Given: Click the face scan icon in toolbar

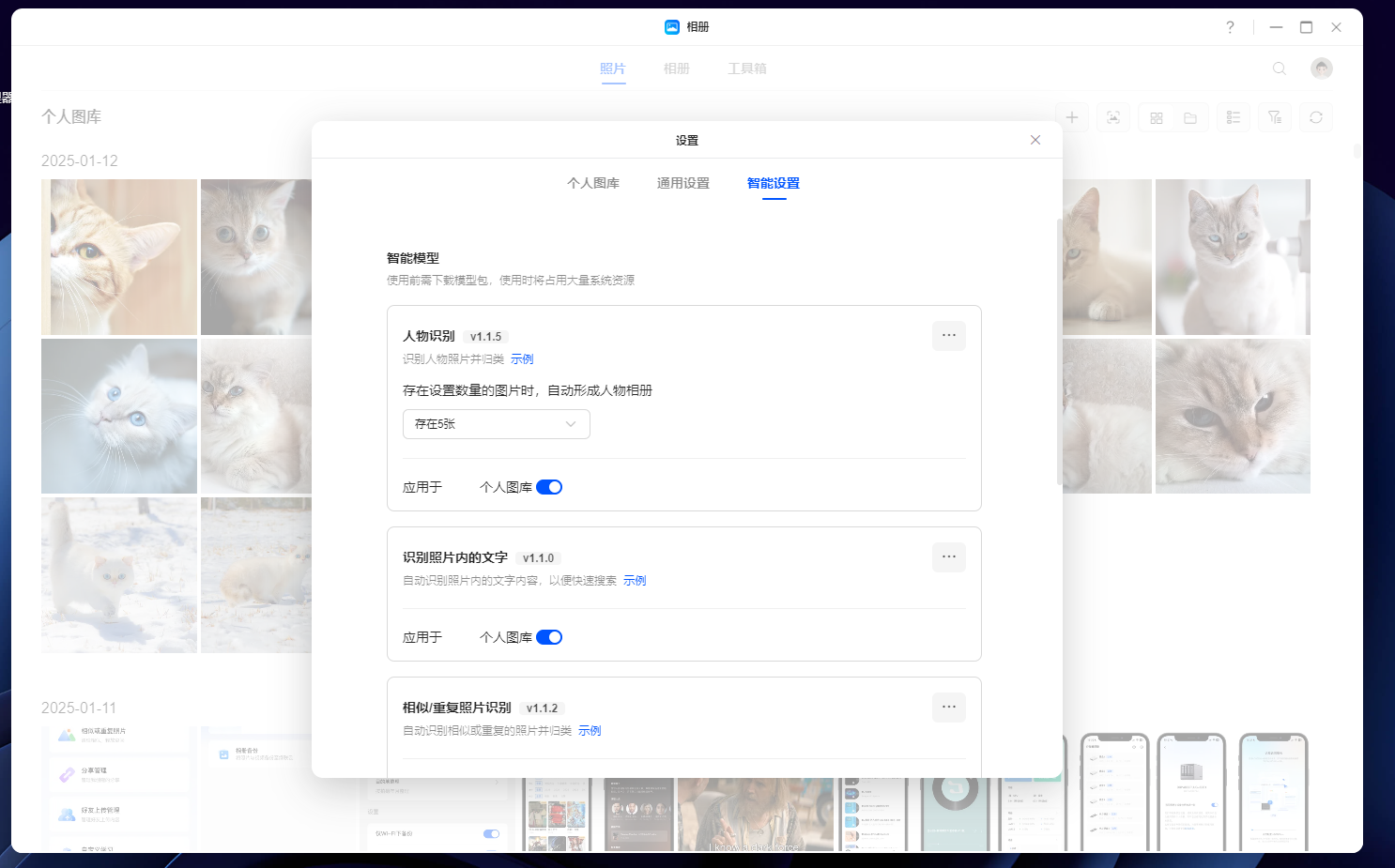Looking at the screenshot, I should (x=1113, y=117).
